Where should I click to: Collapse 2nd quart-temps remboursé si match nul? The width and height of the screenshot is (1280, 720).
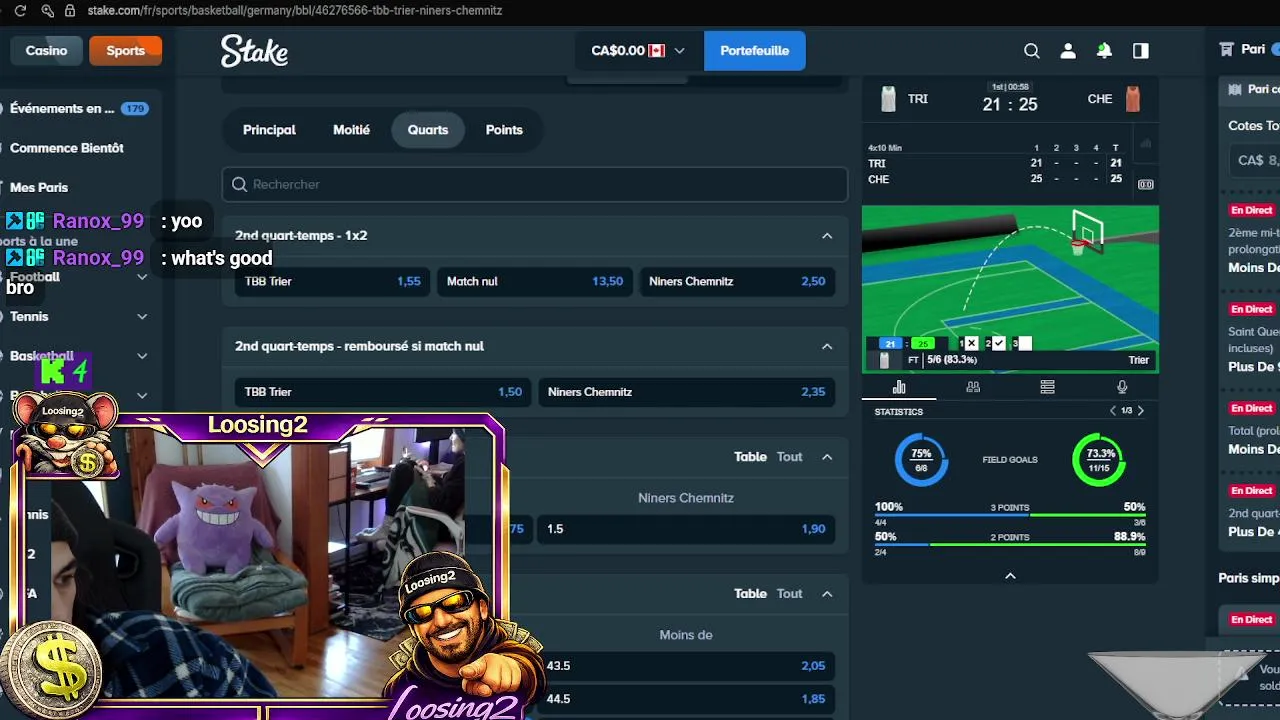pos(827,346)
